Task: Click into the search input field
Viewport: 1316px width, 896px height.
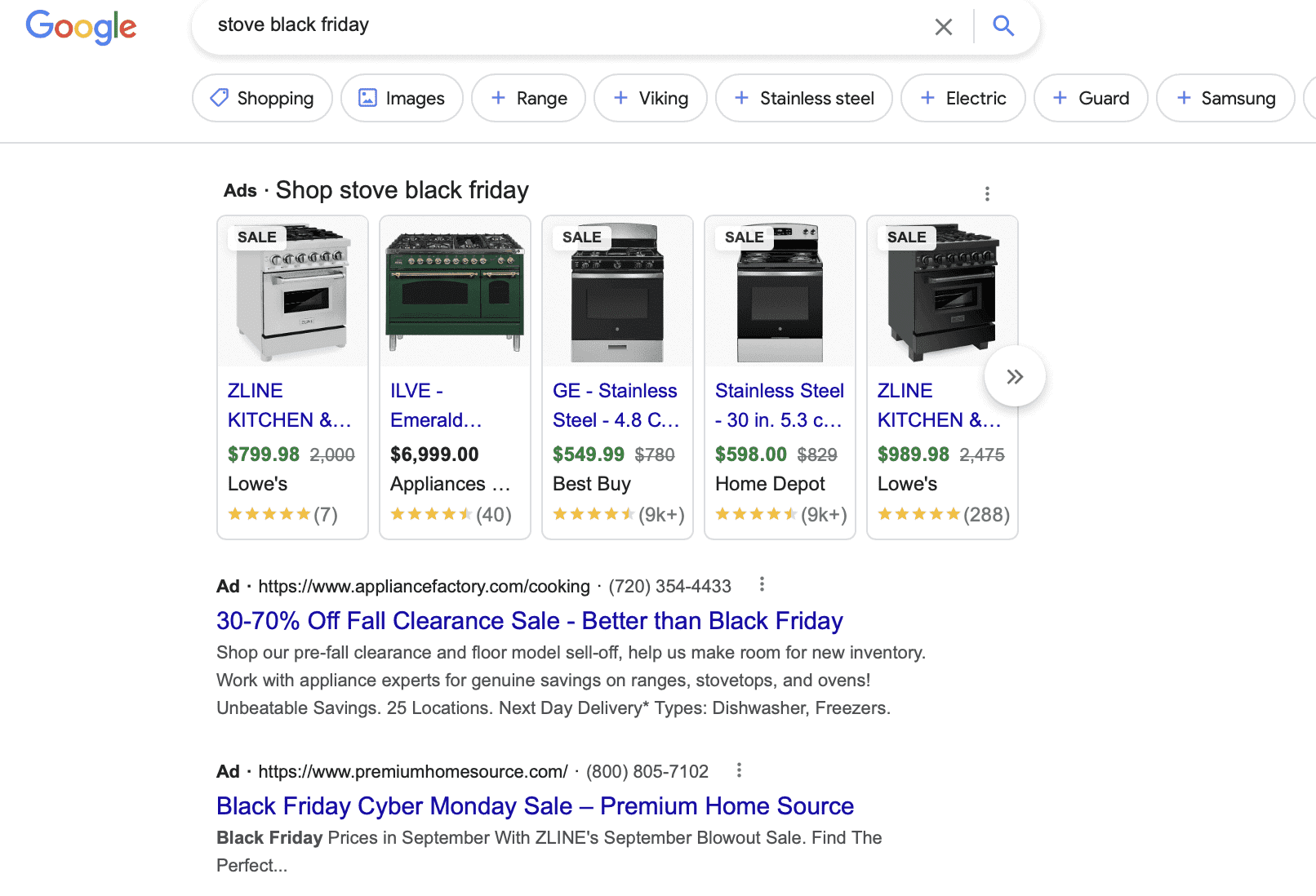Action: (563, 25)
